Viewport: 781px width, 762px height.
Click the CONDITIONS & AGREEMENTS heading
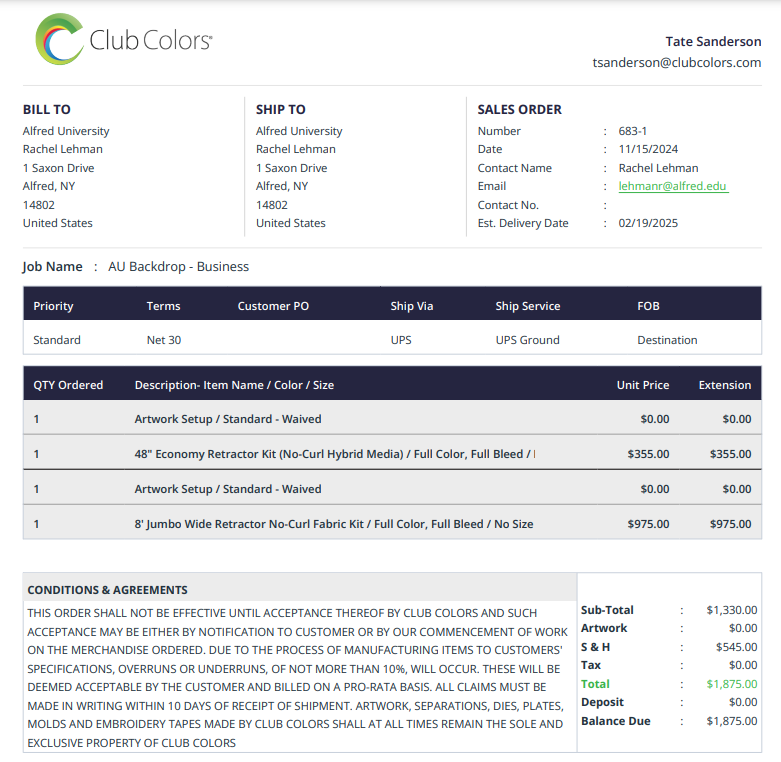[107, 590]
